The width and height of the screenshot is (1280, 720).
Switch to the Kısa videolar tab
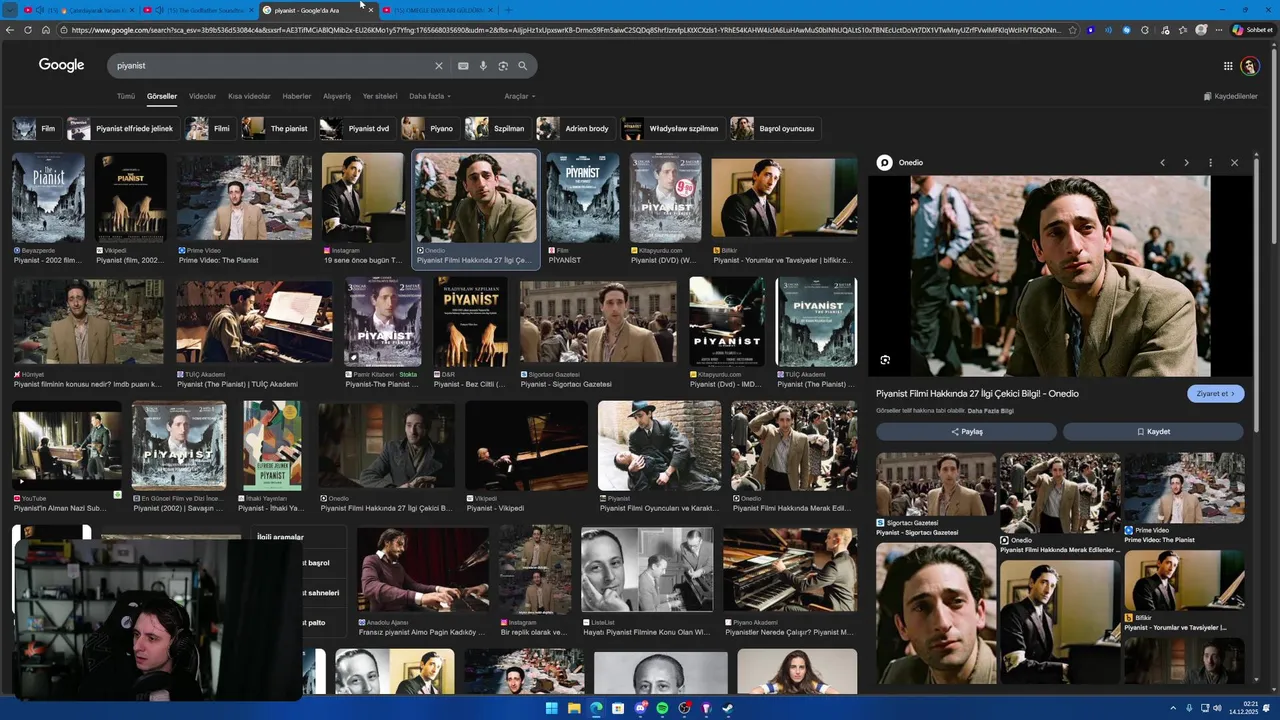(249, 97)
